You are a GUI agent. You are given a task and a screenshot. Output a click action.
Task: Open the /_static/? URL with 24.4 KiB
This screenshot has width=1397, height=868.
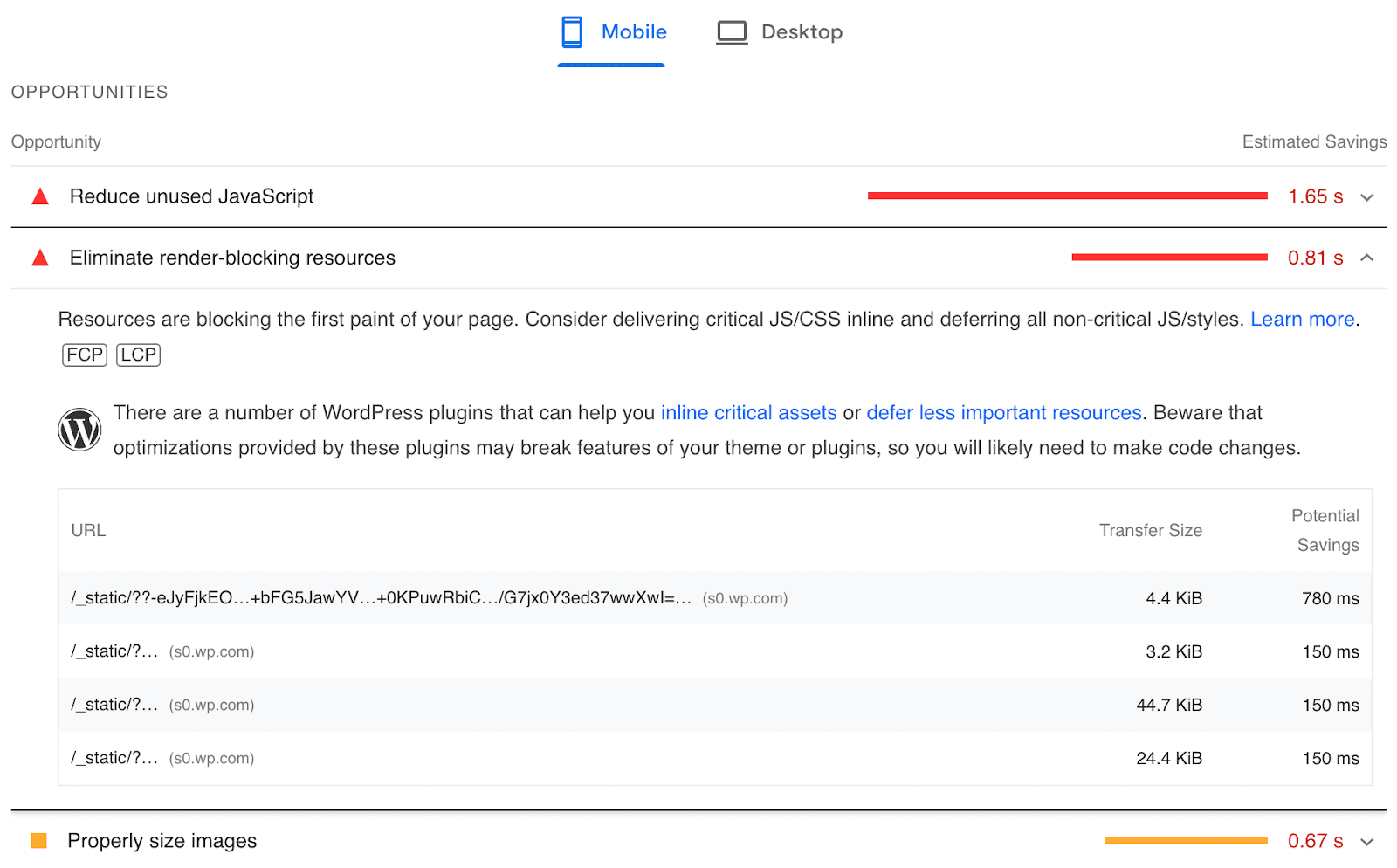pos(114,758)
